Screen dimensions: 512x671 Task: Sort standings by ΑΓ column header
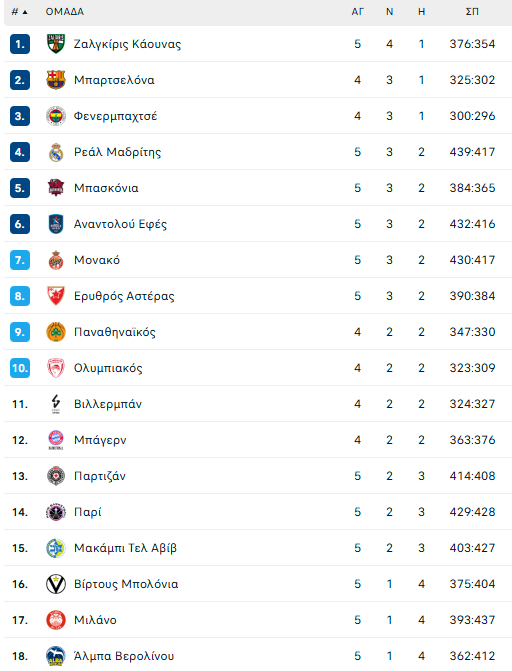[357, 12]
